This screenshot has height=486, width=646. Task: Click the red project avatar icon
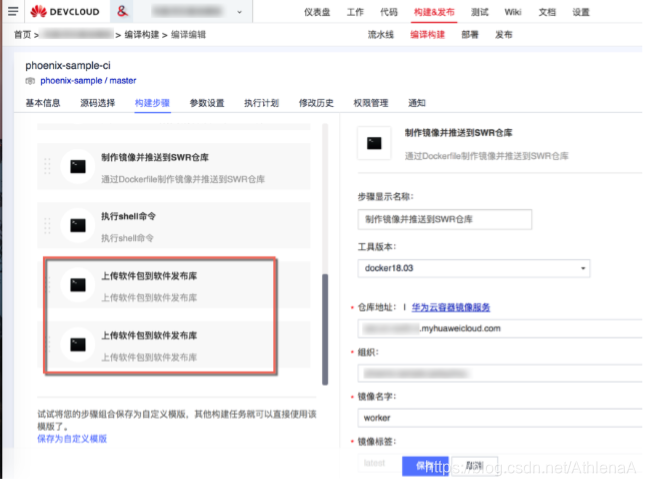click(122, 11)
